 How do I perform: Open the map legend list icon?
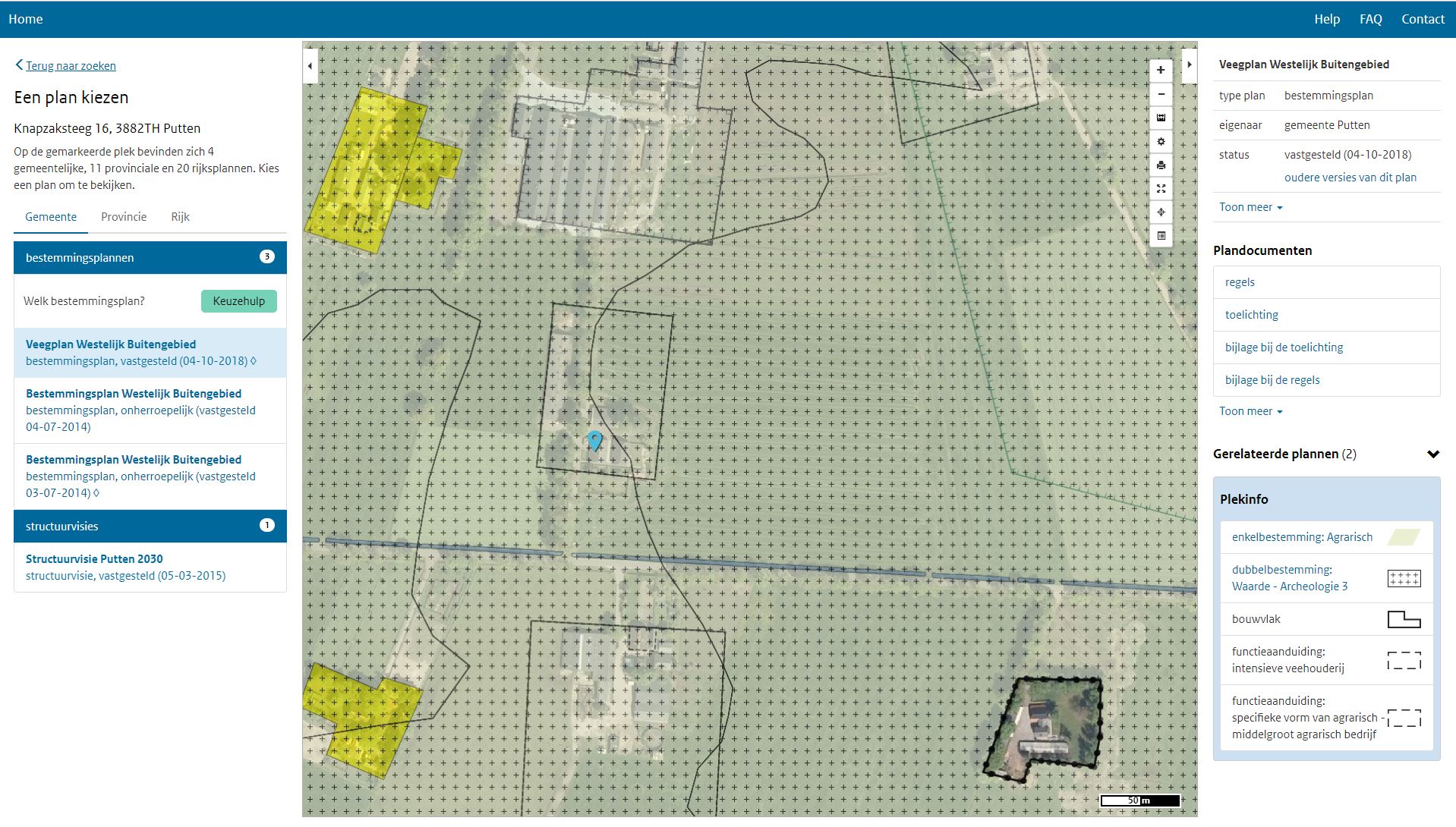point(1160,236)
